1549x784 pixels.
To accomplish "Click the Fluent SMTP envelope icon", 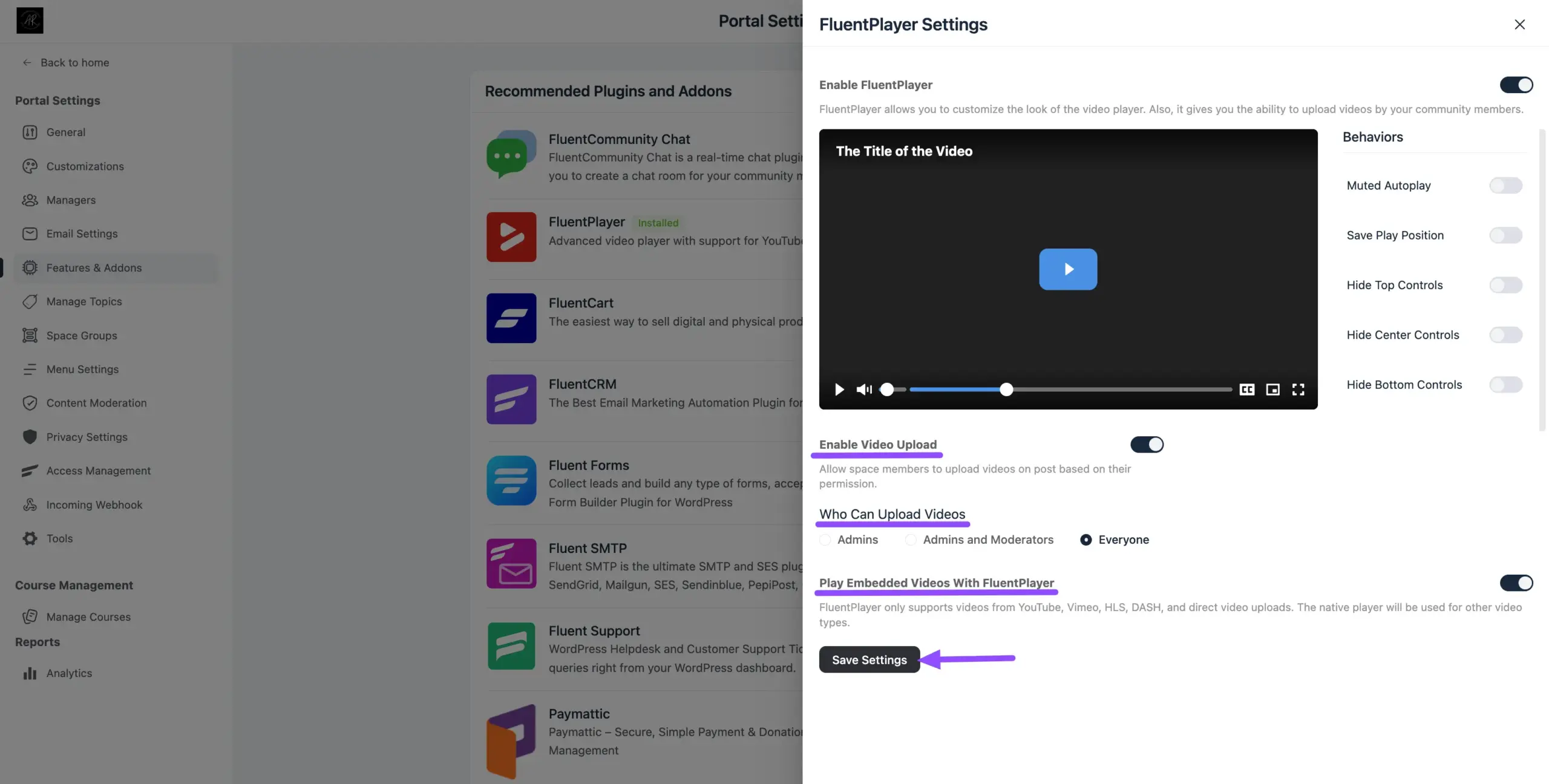I will pos(511,564).
